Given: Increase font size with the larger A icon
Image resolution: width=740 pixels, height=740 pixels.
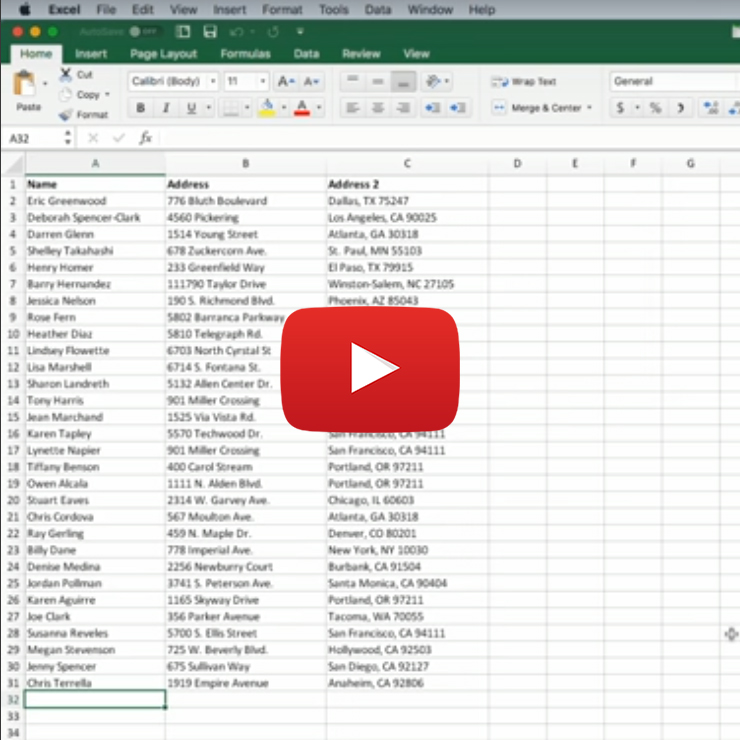Looking at the screenshot, I should tap(286, 81).
